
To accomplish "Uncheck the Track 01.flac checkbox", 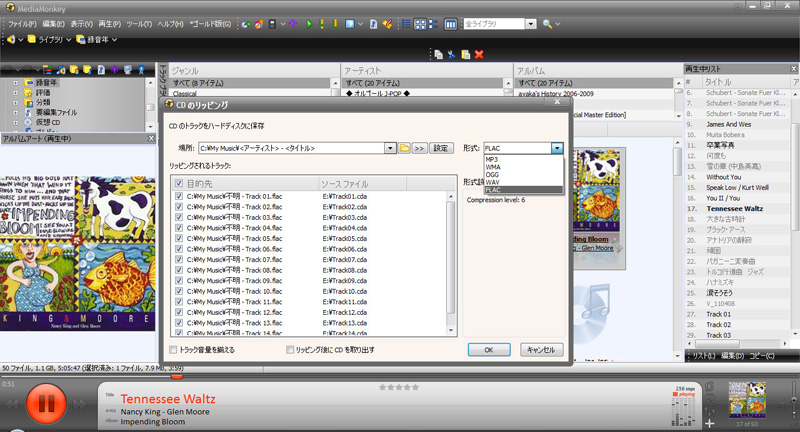I will point(179,198).
